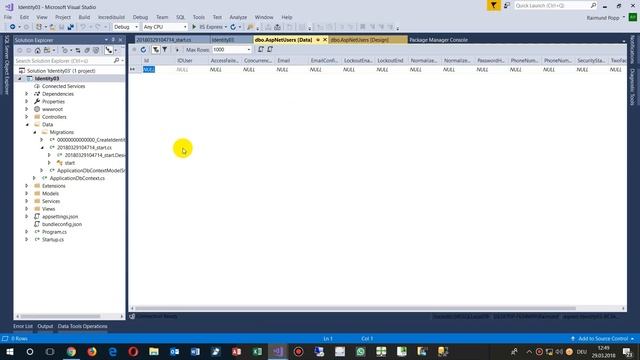Click the Windows Start button
Screen dimensions: 640x360
click(x=10, y=351)
